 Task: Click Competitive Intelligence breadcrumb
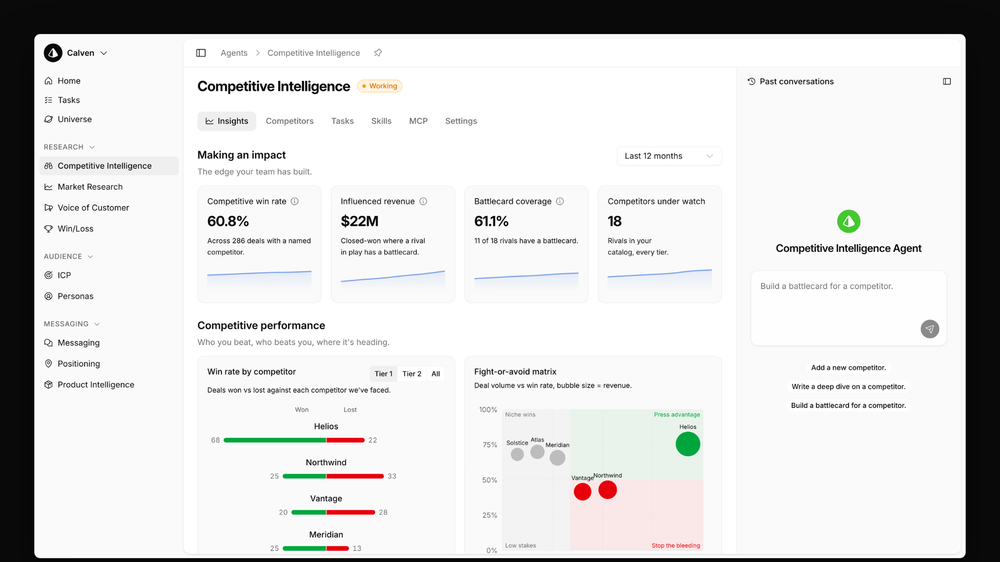[x=313, y=53]
